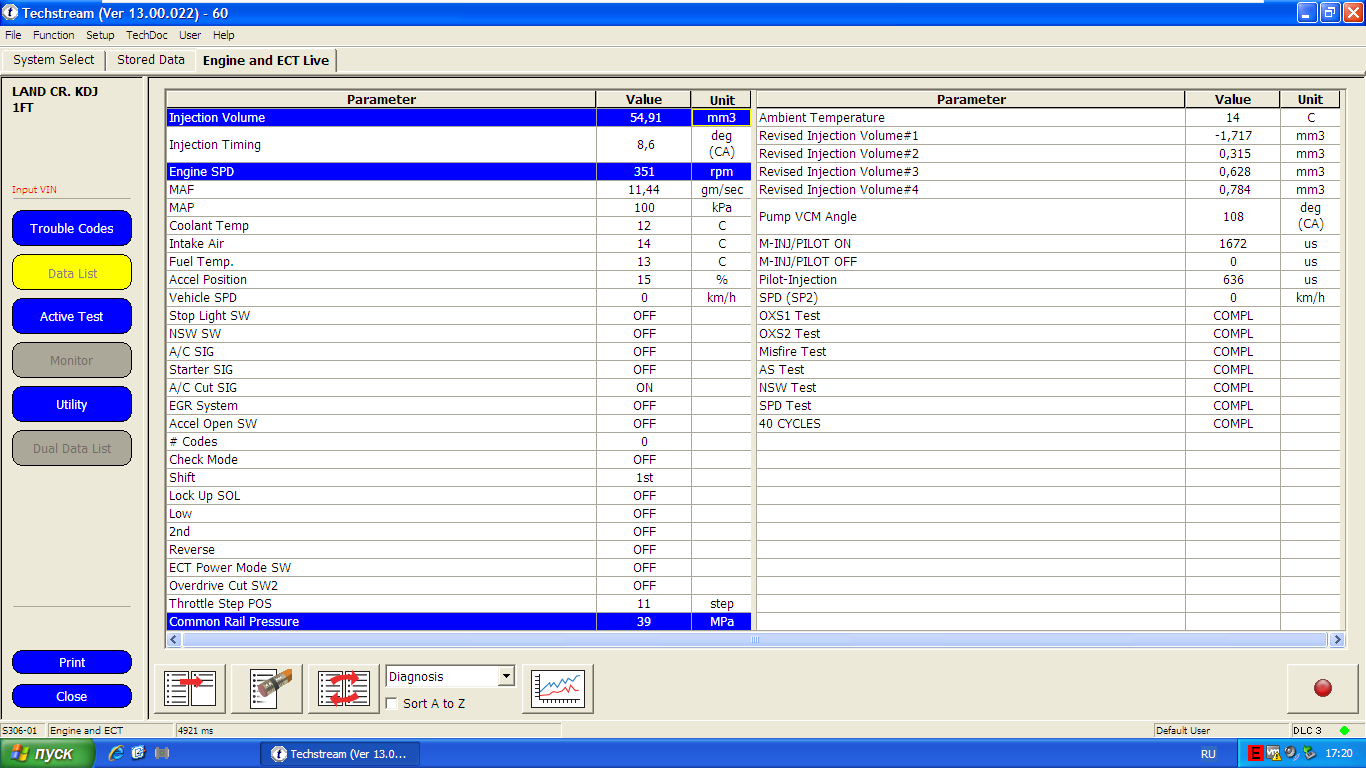Open the Function menu
This screenshot has height=768, width=1366.
point(54,35)
